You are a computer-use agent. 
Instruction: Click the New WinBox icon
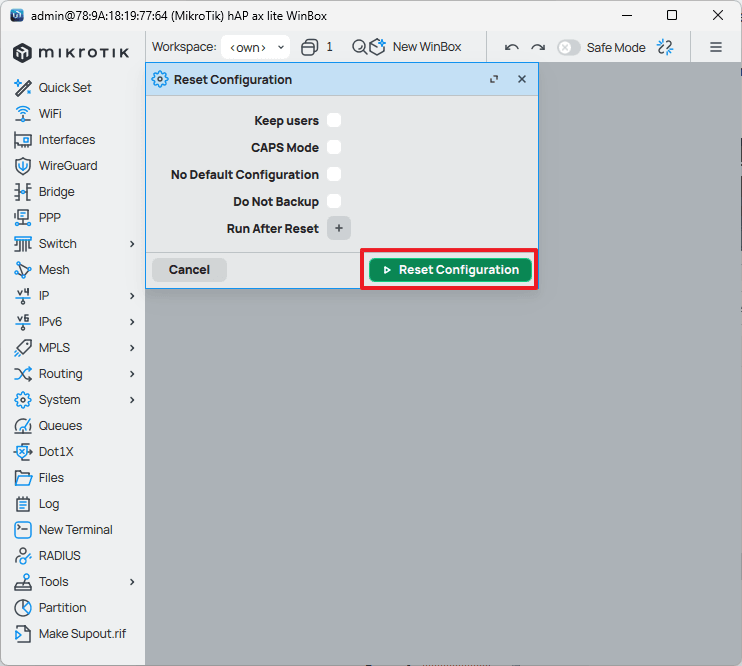point(377,47)
